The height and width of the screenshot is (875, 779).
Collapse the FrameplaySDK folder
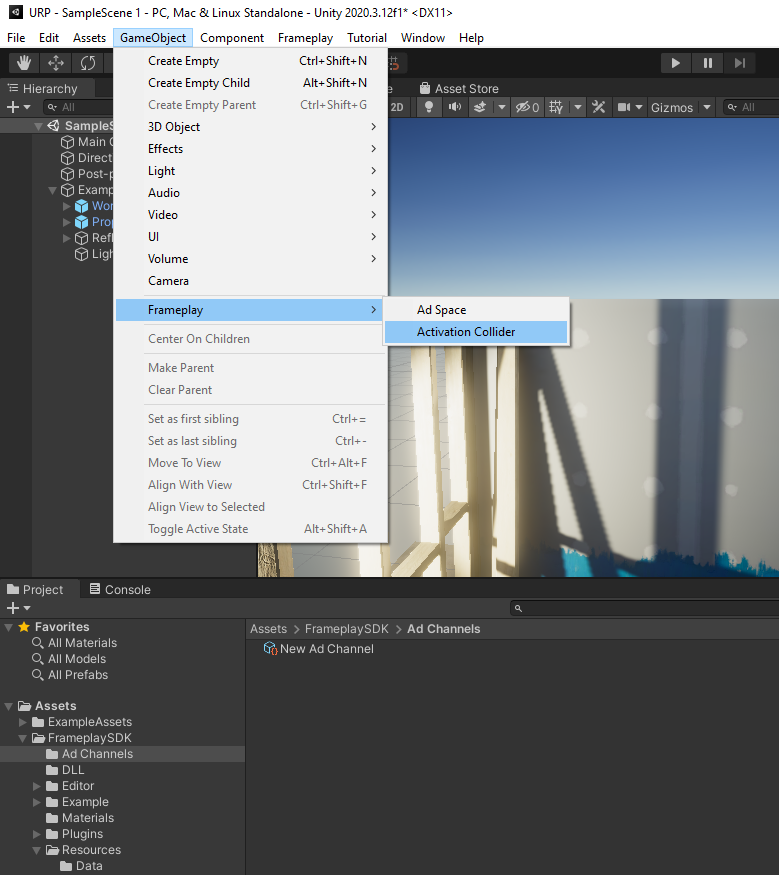pyautogui.click(x=23, y=738)
